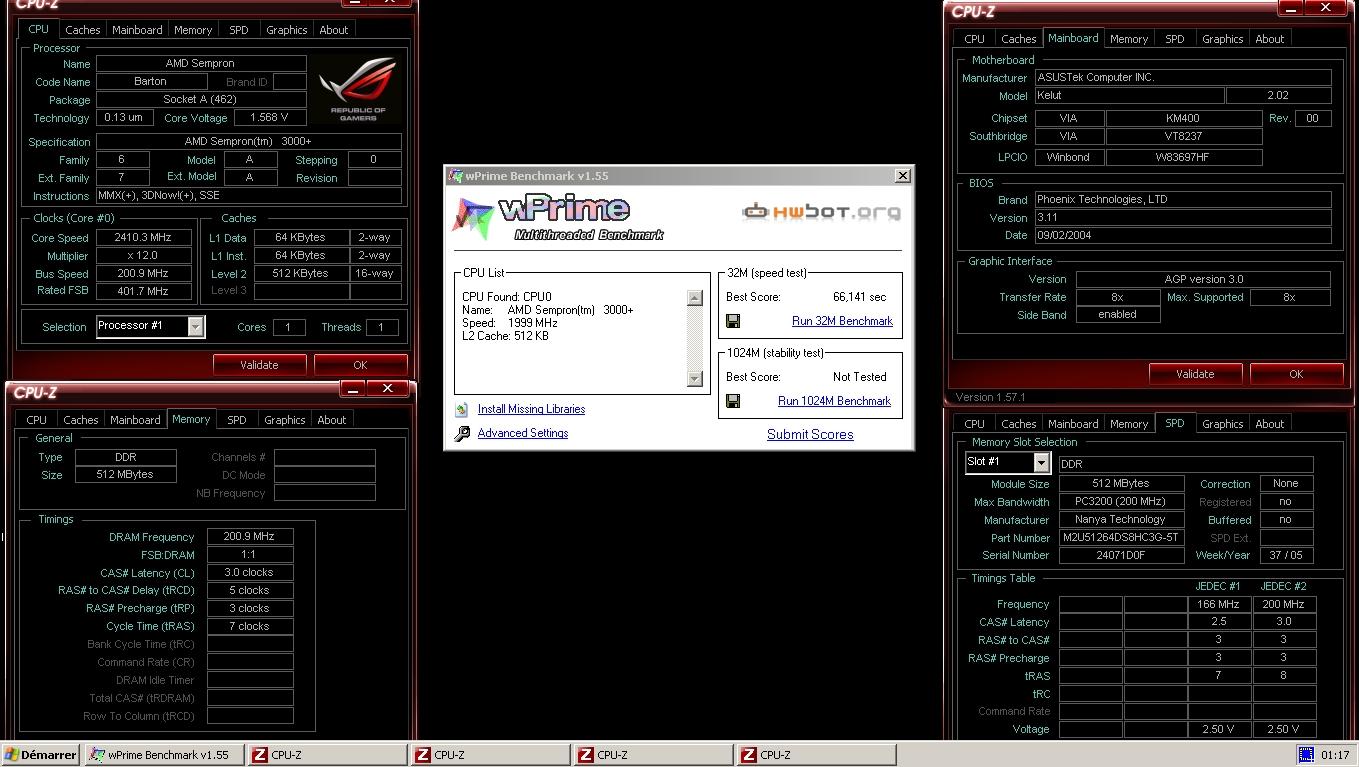Click the system tray icon beside the clock
Viewport: 1359px width, 767px height.
coord(1306,755)
